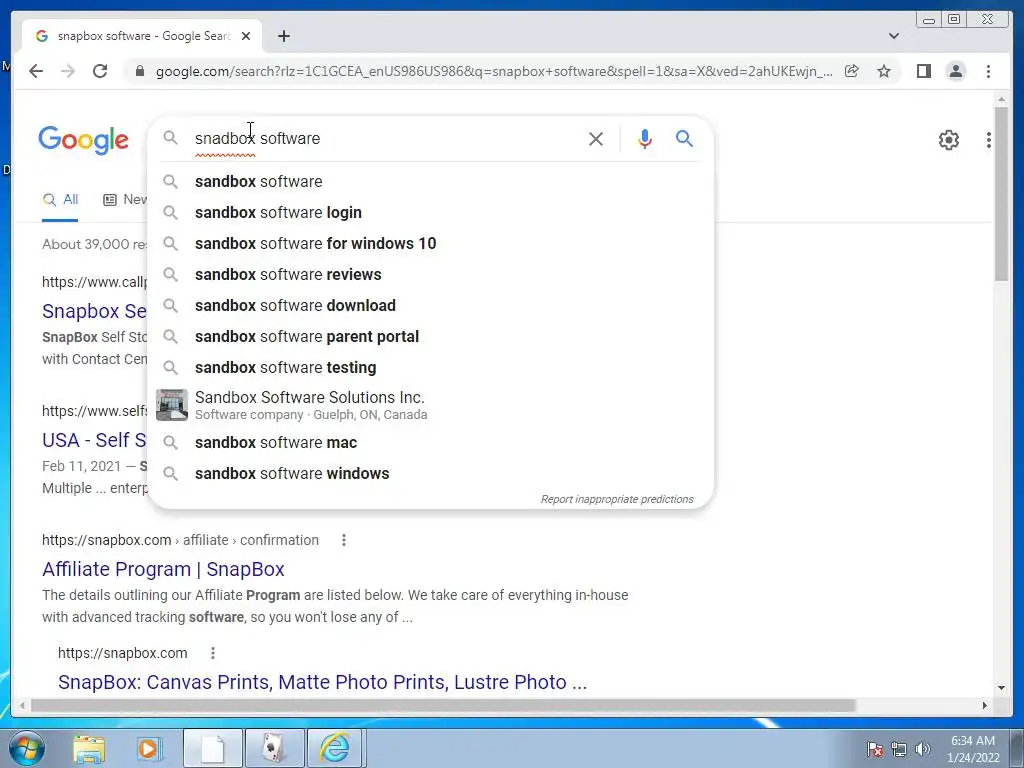
Task: Open Google apps dots menu
Action: 989,140
